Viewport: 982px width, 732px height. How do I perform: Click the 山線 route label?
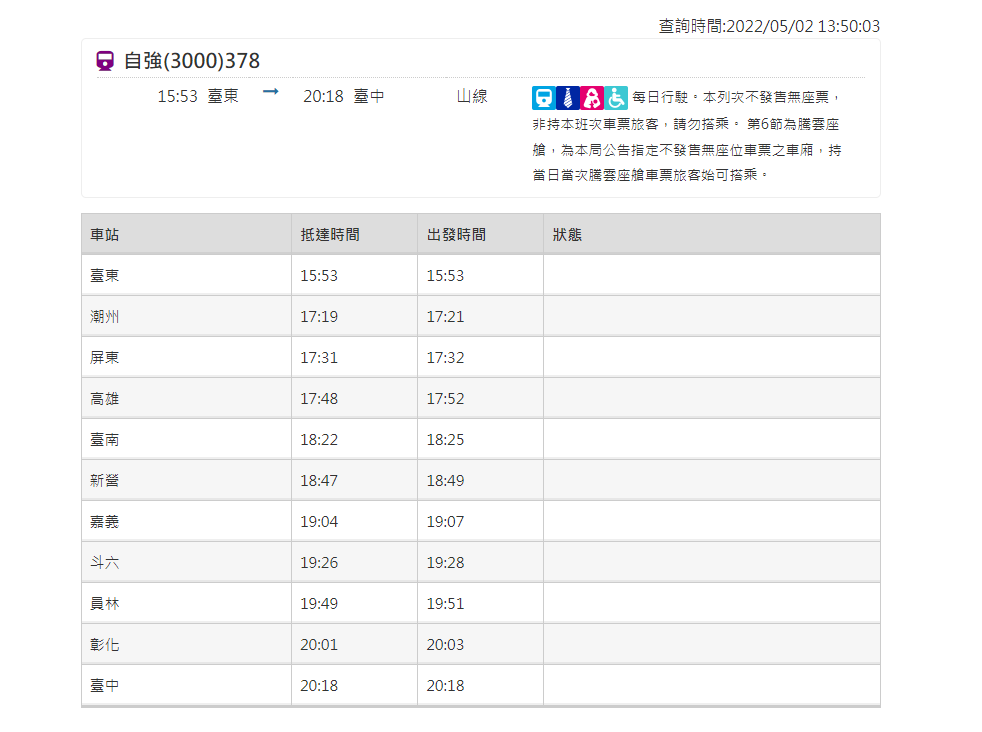tap(472, 96)
